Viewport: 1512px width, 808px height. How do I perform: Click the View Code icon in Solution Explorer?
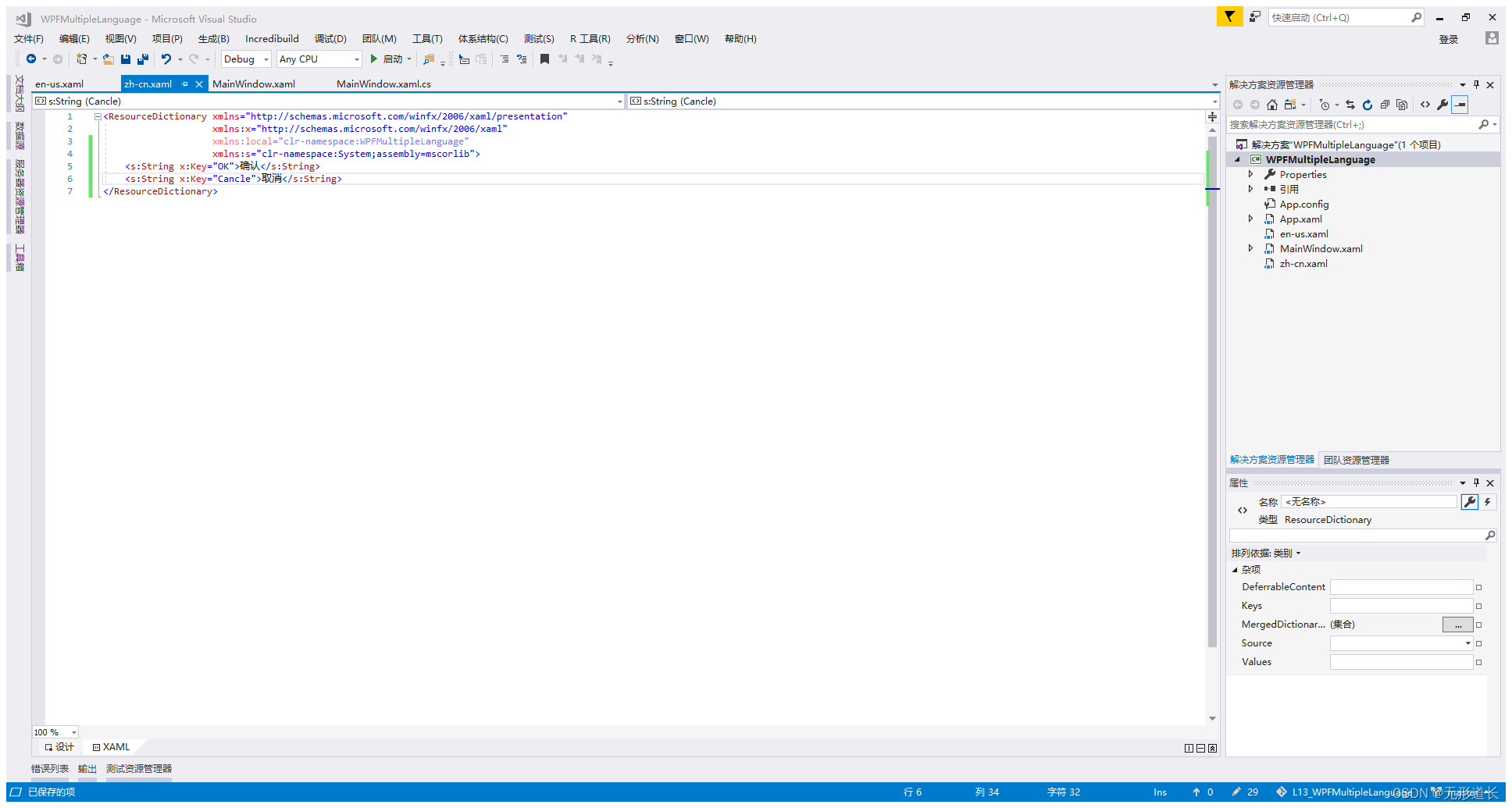pos(1425,105)
